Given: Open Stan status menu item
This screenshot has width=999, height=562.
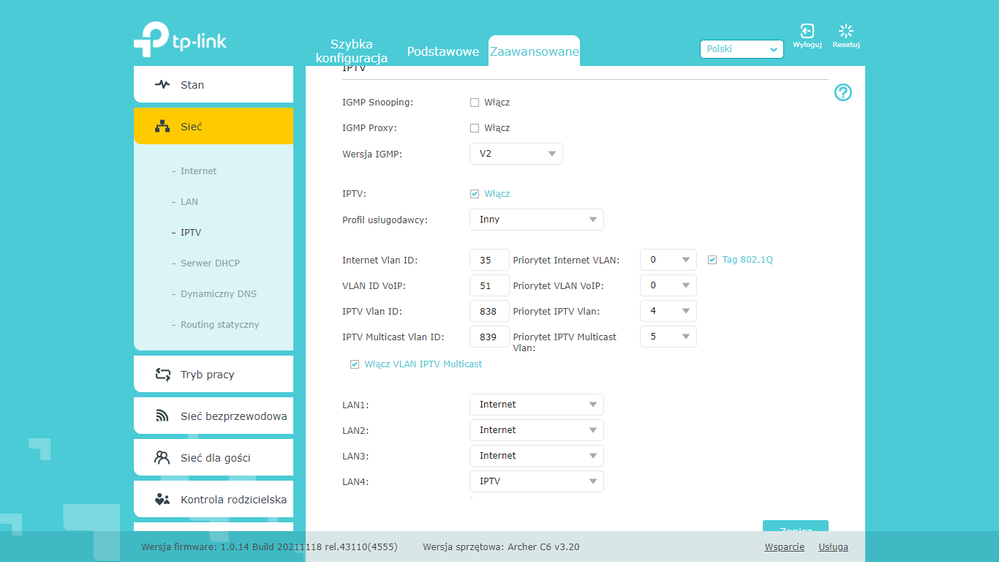Looking at the screenshot, I should click(213, 85).
